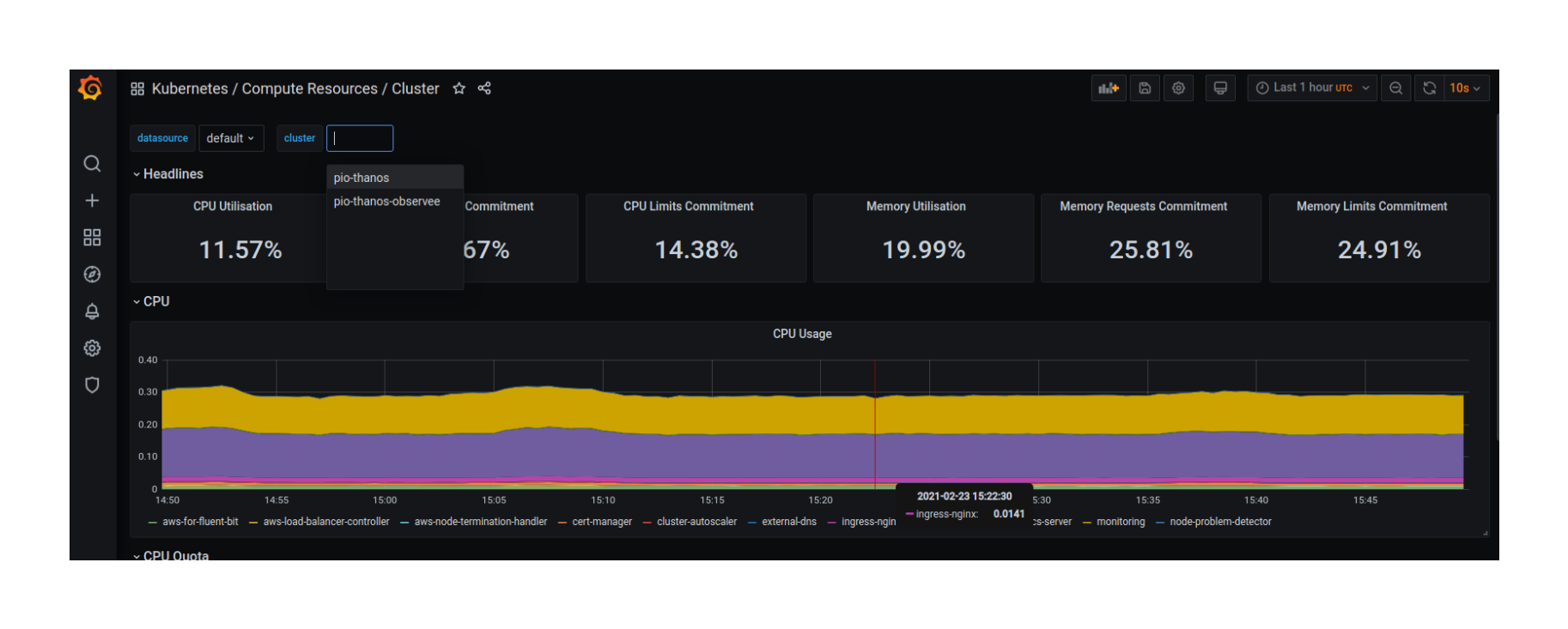
Task: Expand the CPU Quota row
Action: (x=171, y=554)
